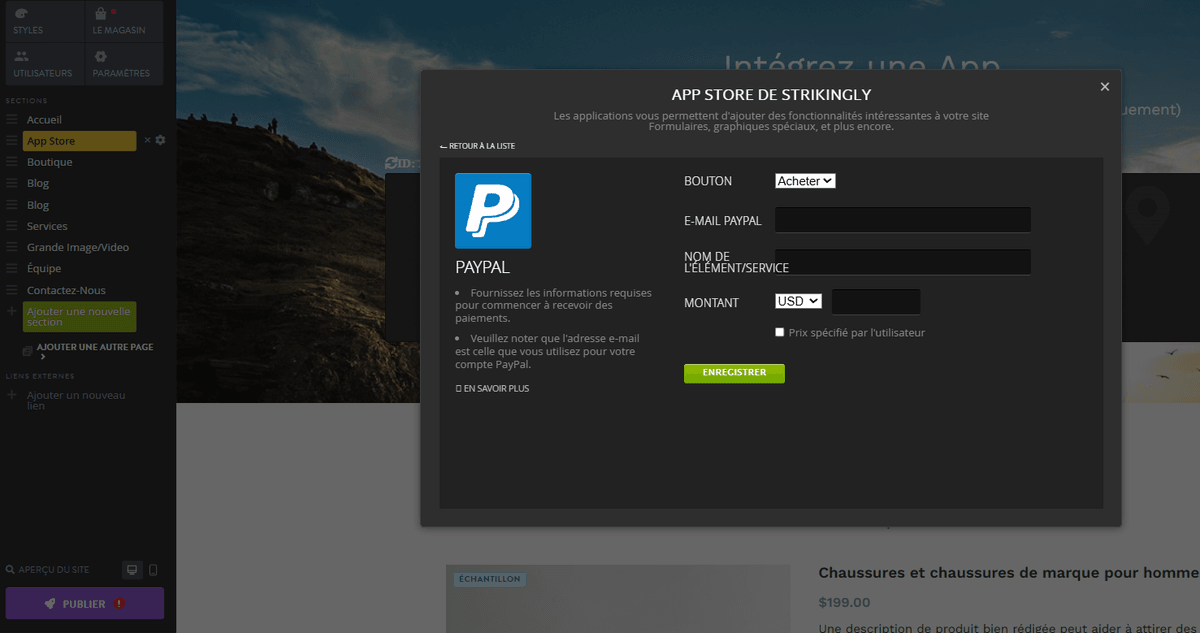
Task: Switch to desktop preview icon
Action: [131, 570]
